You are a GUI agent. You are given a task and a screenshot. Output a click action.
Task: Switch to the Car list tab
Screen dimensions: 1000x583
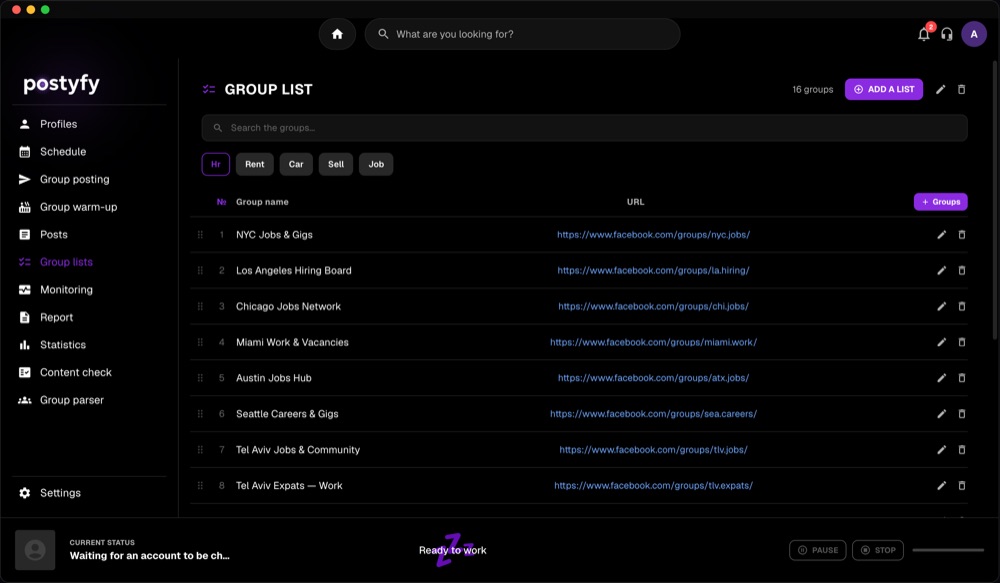click(296, 164)
